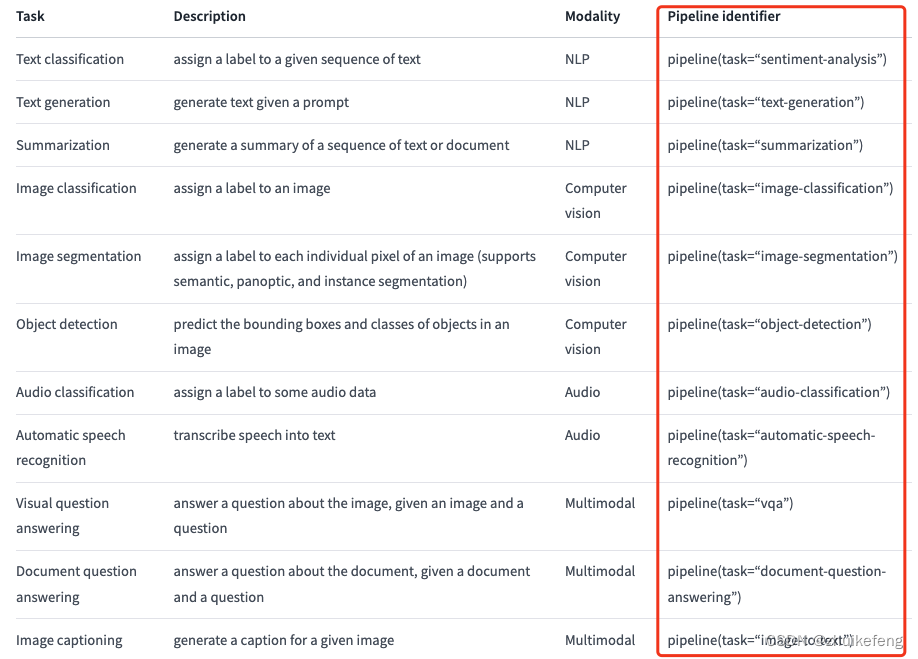Select the Image classification task cell

pos(76,188)
